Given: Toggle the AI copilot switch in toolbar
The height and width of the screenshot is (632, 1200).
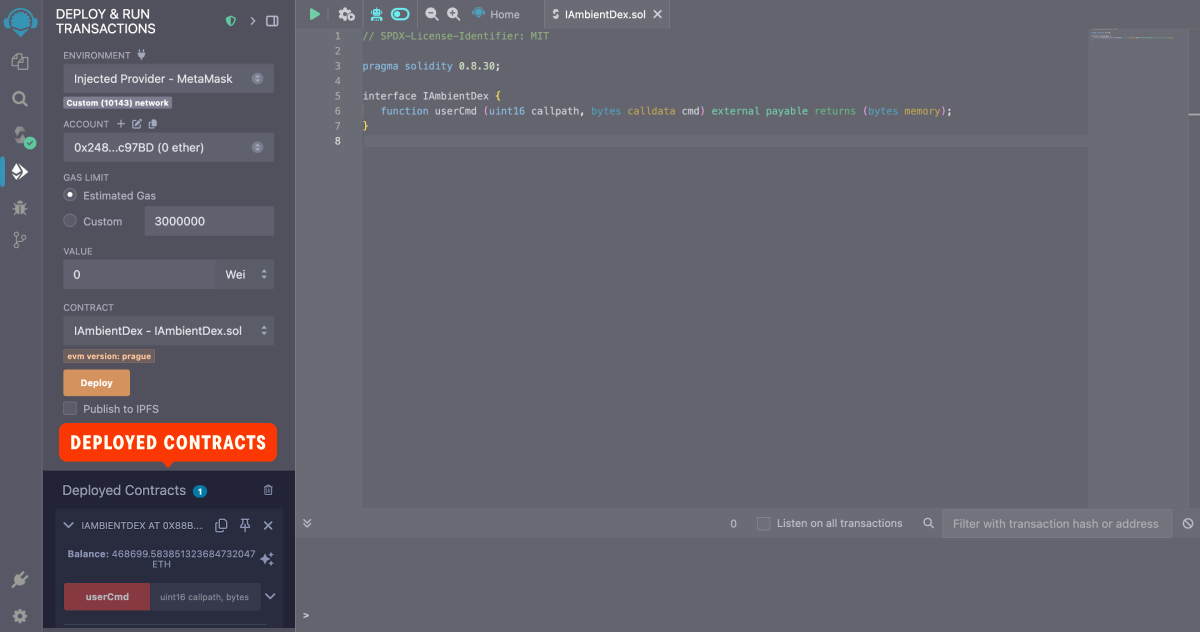Looking at the screenshot, I should (400, 14).
